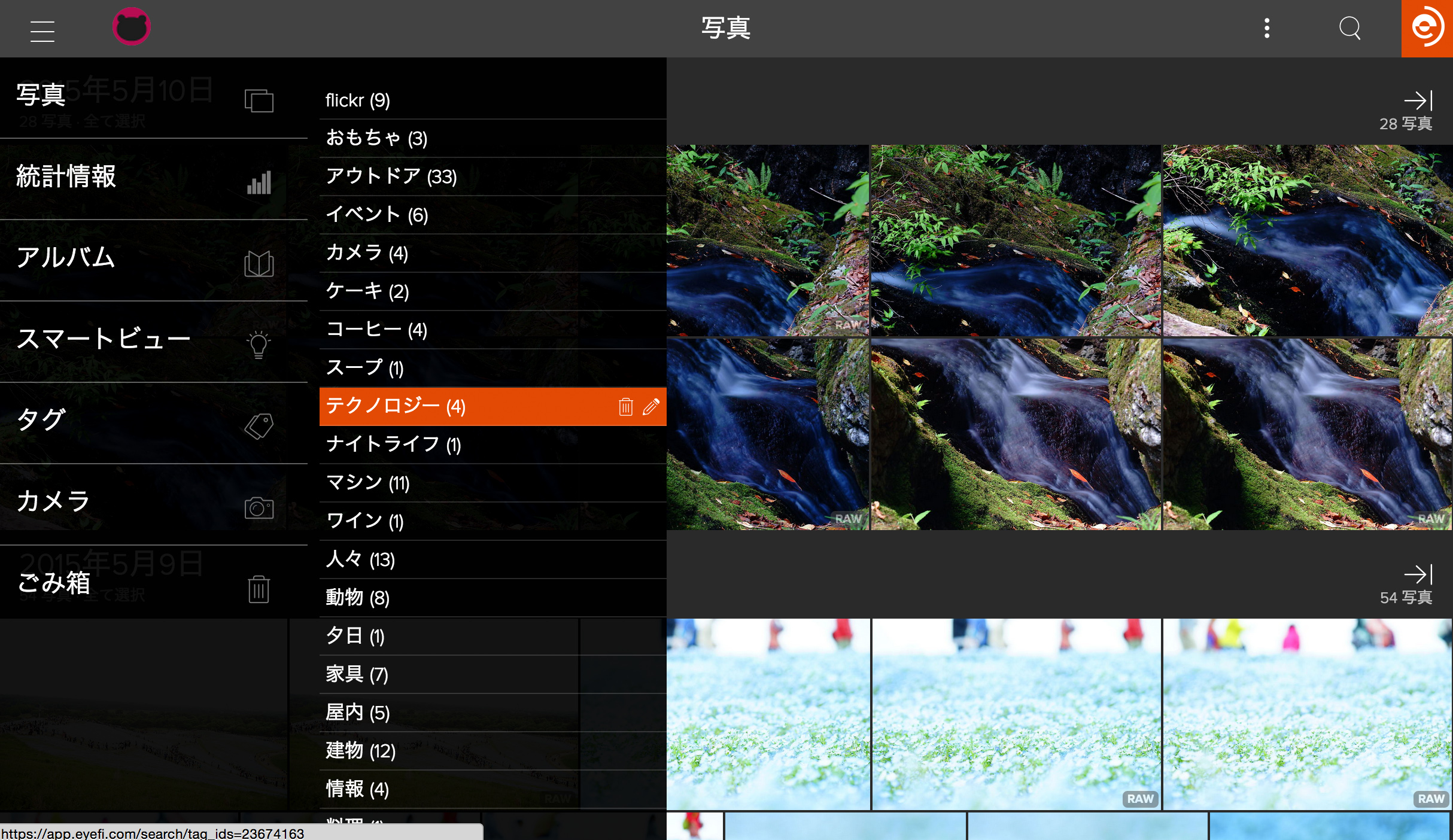Expand the 28 写真 group arrow
The height and width of the screenshot is (840, 1453).
point(1418,100)
